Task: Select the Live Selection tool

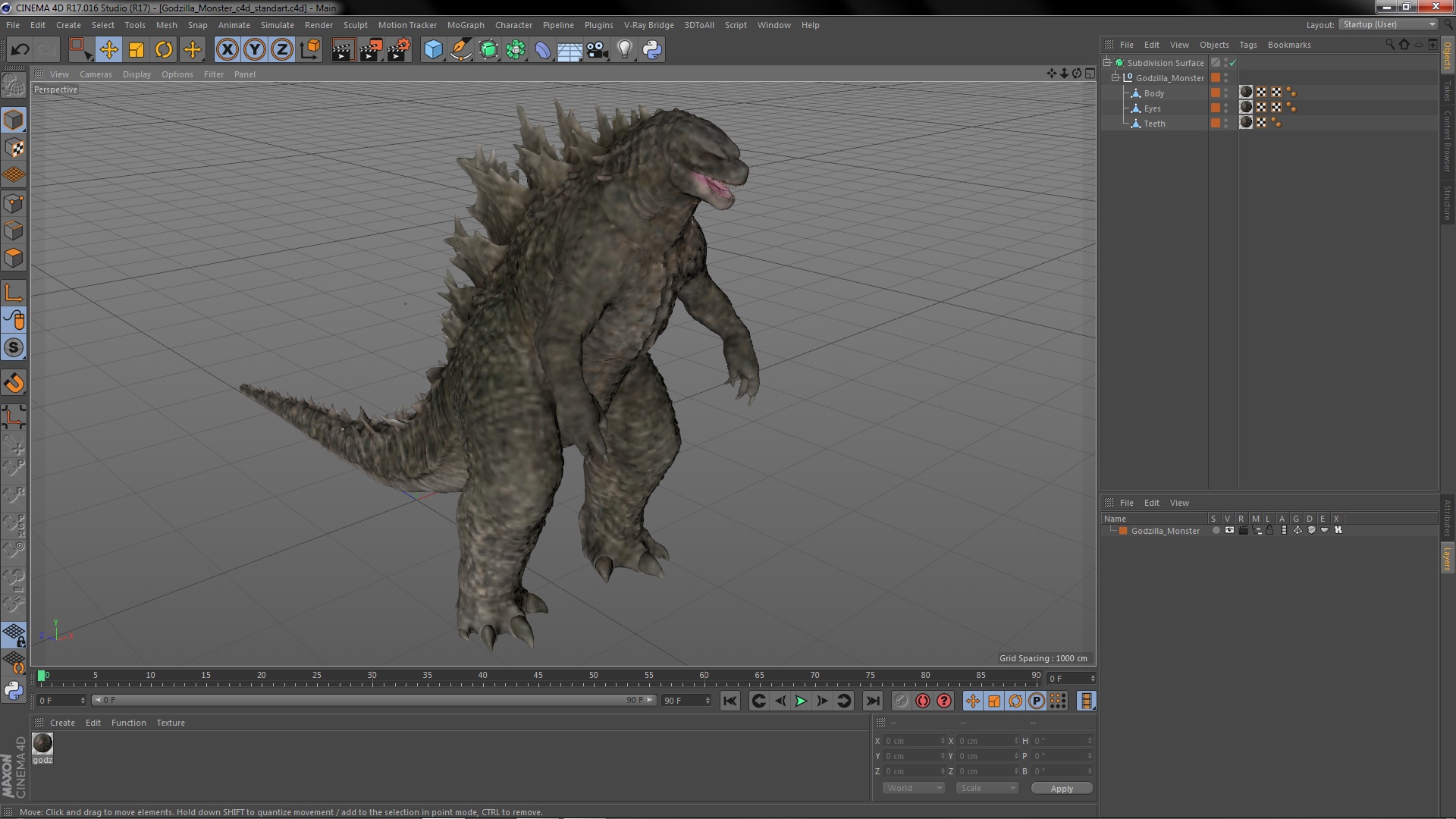Action: pyautogui.click(x=80, y=50)
